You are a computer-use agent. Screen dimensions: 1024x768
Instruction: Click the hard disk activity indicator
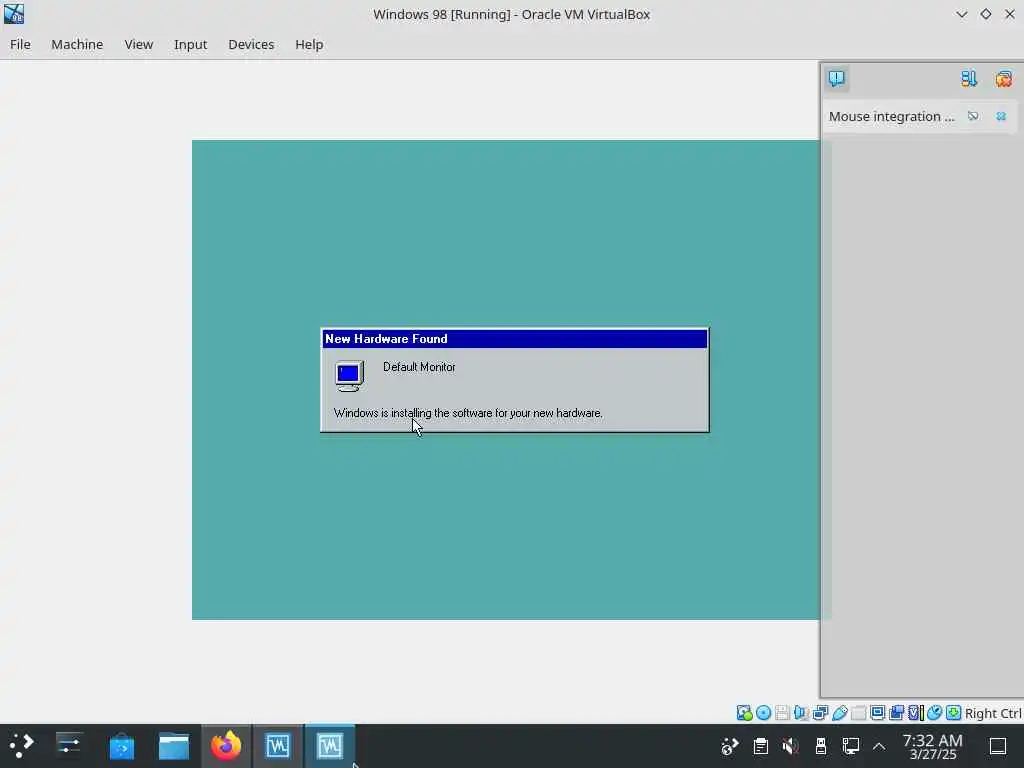[x=744, y=713]
